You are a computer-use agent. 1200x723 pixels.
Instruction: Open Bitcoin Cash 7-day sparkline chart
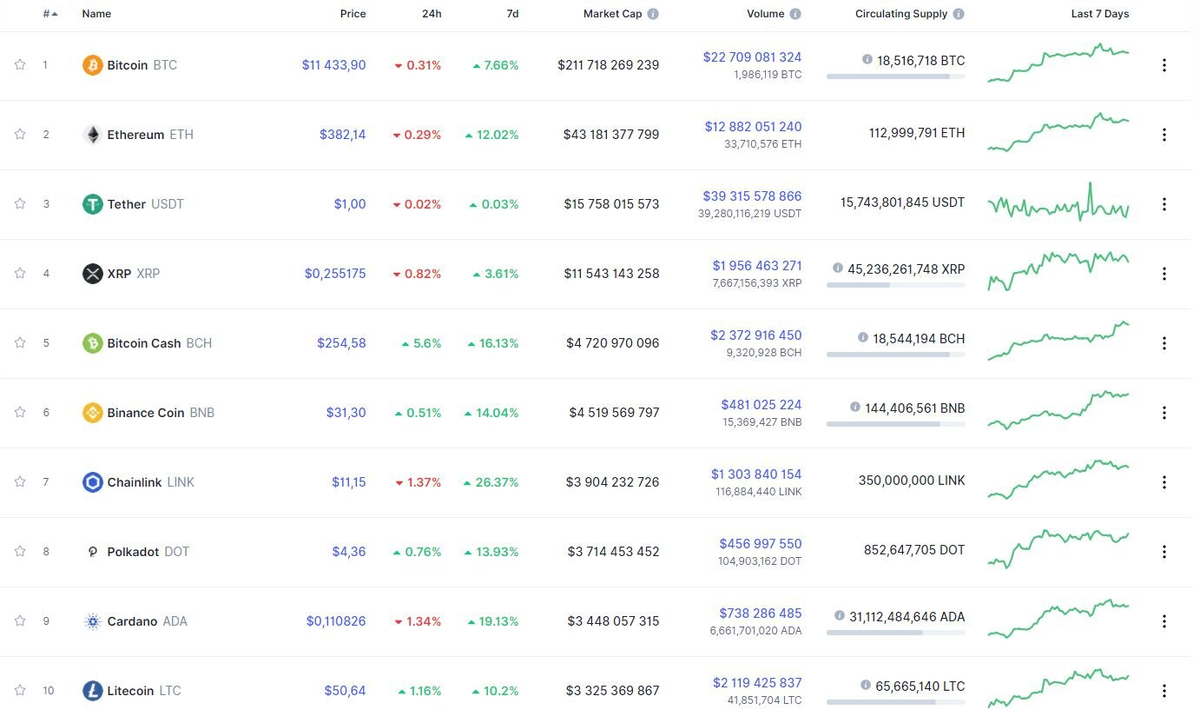[1058, 341]
